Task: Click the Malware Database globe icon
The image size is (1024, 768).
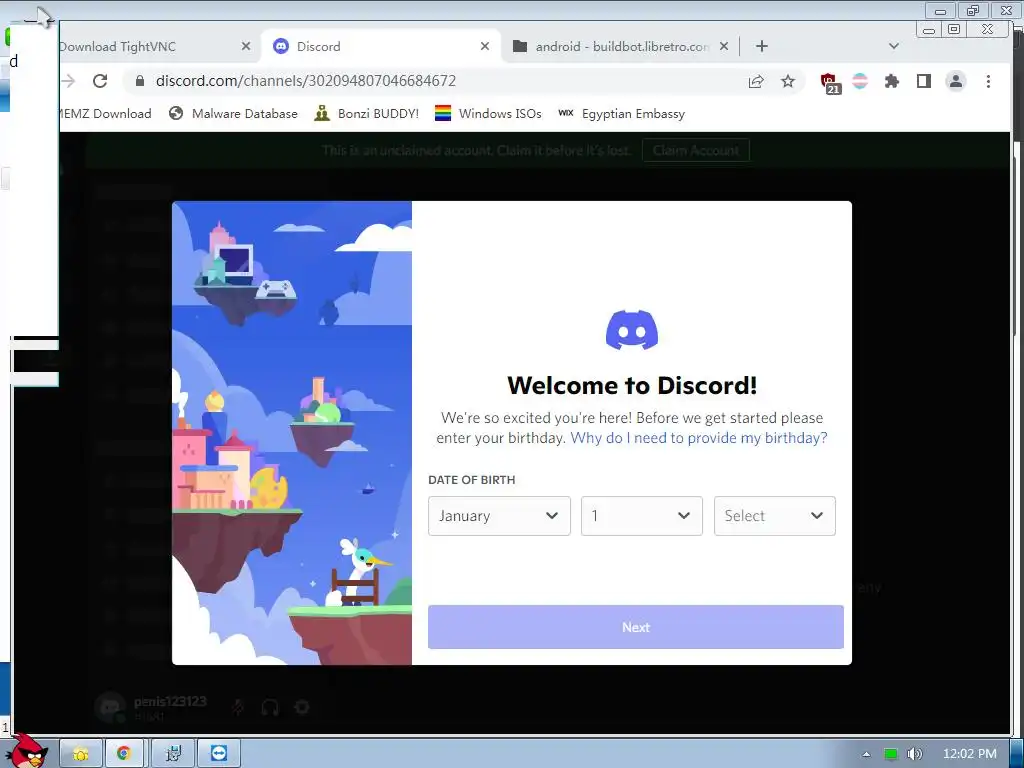Action: (176, 114)
